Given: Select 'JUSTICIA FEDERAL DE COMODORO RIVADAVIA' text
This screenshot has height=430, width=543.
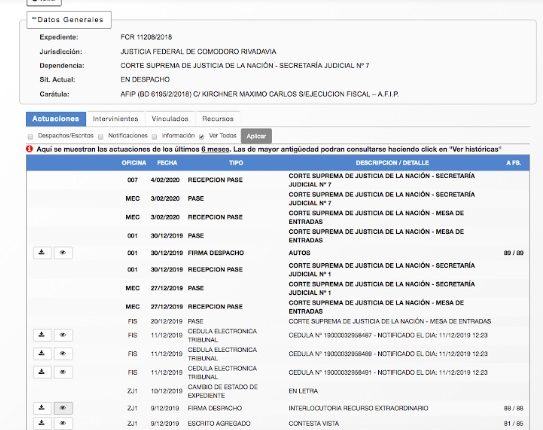Looking at the screenshot, I should pos(198,52).
